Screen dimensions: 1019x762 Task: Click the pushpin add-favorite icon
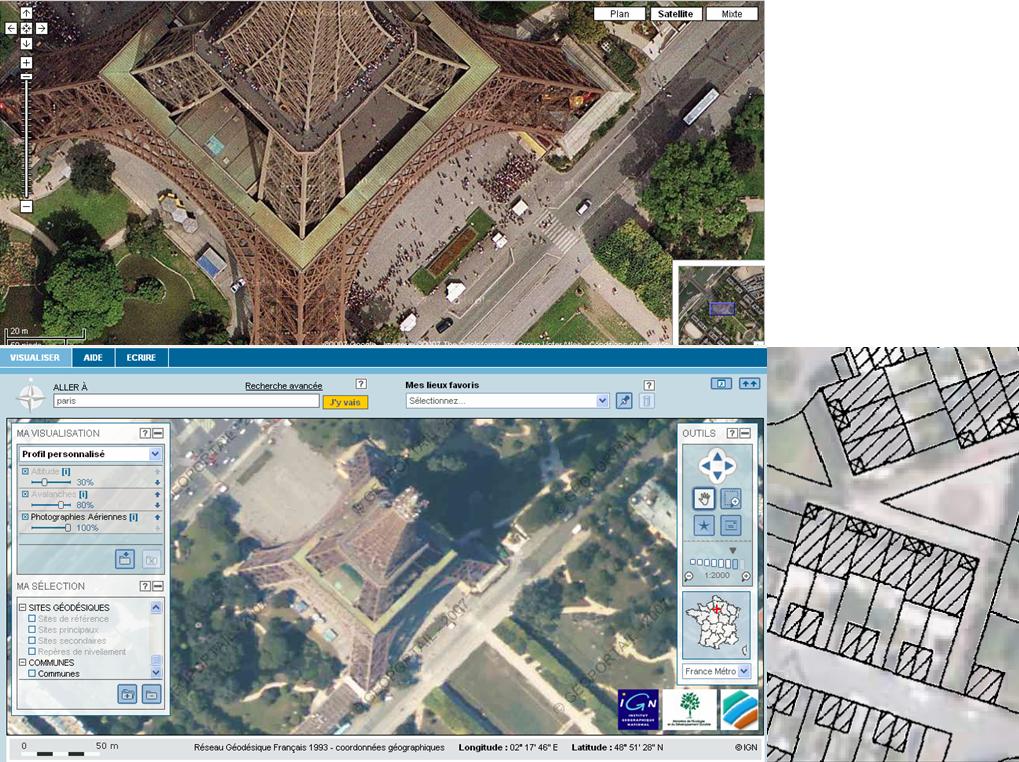624,401
